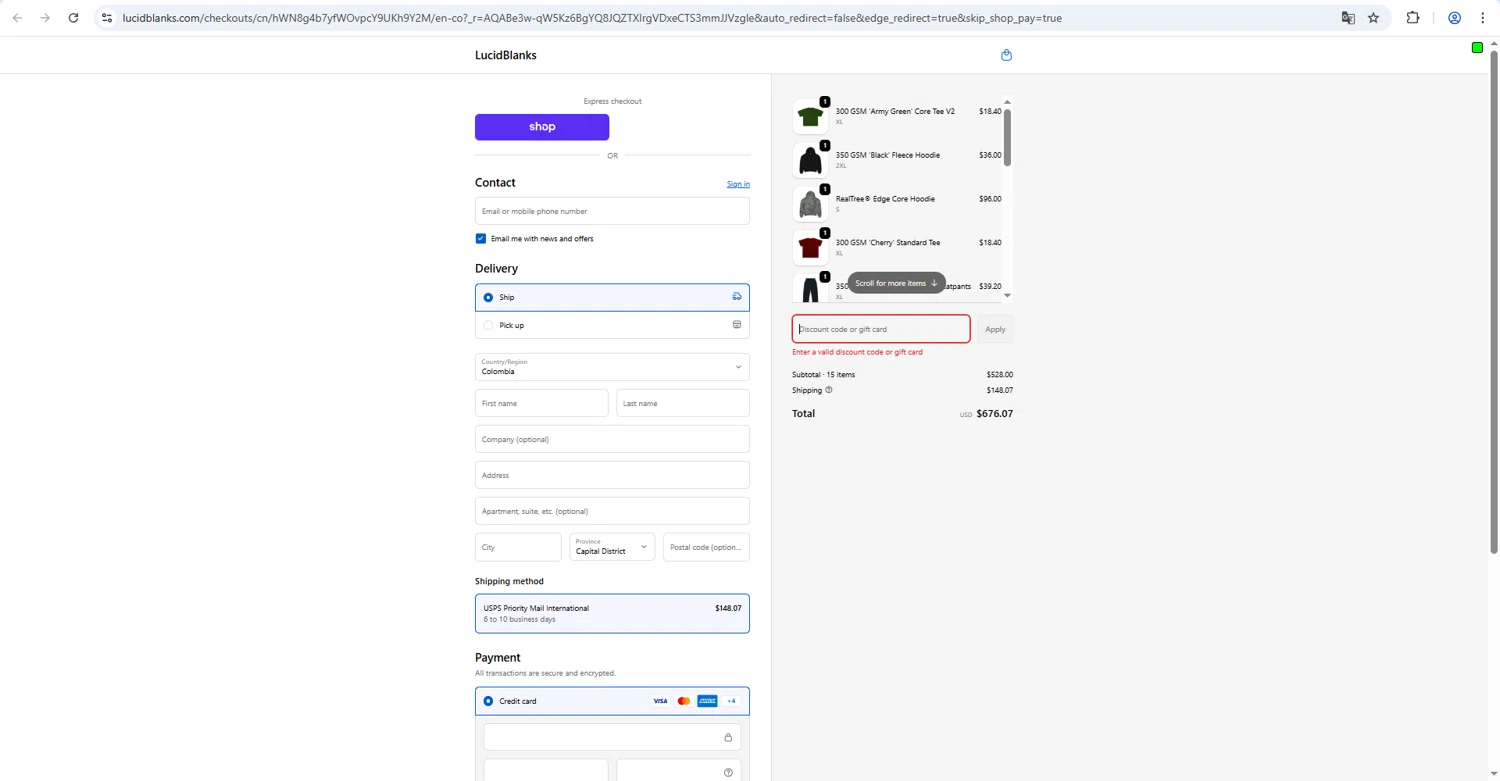Screen dimensions: 1500x781
Task: Click the green extension indicator square
Action: (1477, 48)
